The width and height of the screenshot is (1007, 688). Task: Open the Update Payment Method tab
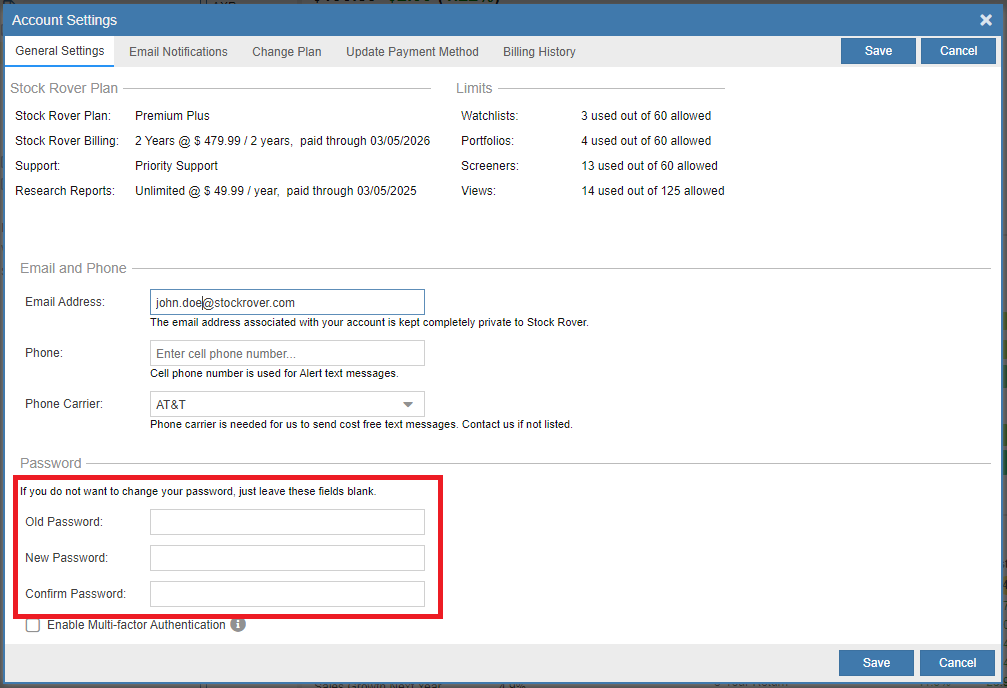pyautogui.click(x=412, y=52)
